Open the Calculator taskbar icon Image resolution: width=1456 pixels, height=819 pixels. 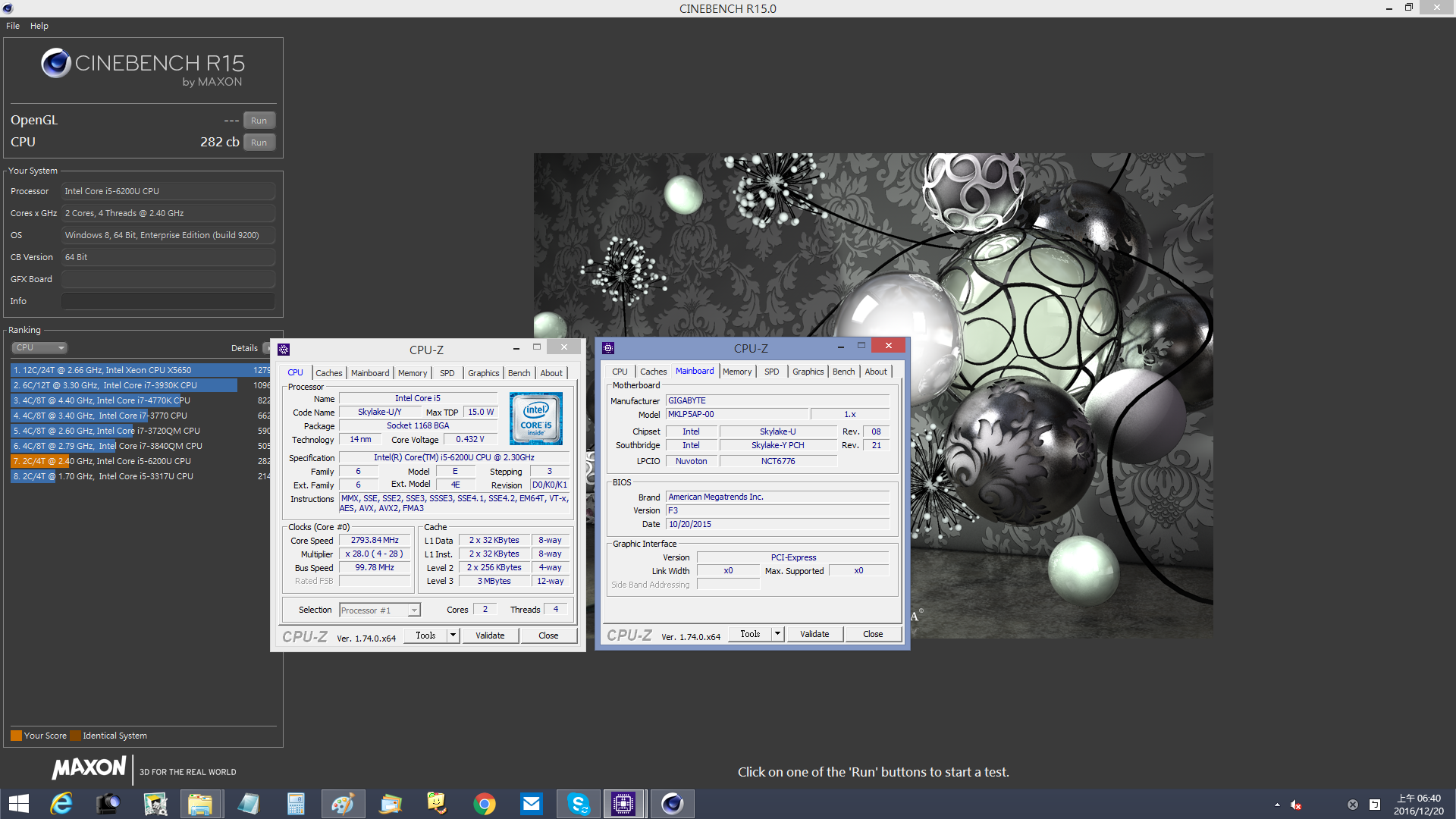(x=296, y=804)
